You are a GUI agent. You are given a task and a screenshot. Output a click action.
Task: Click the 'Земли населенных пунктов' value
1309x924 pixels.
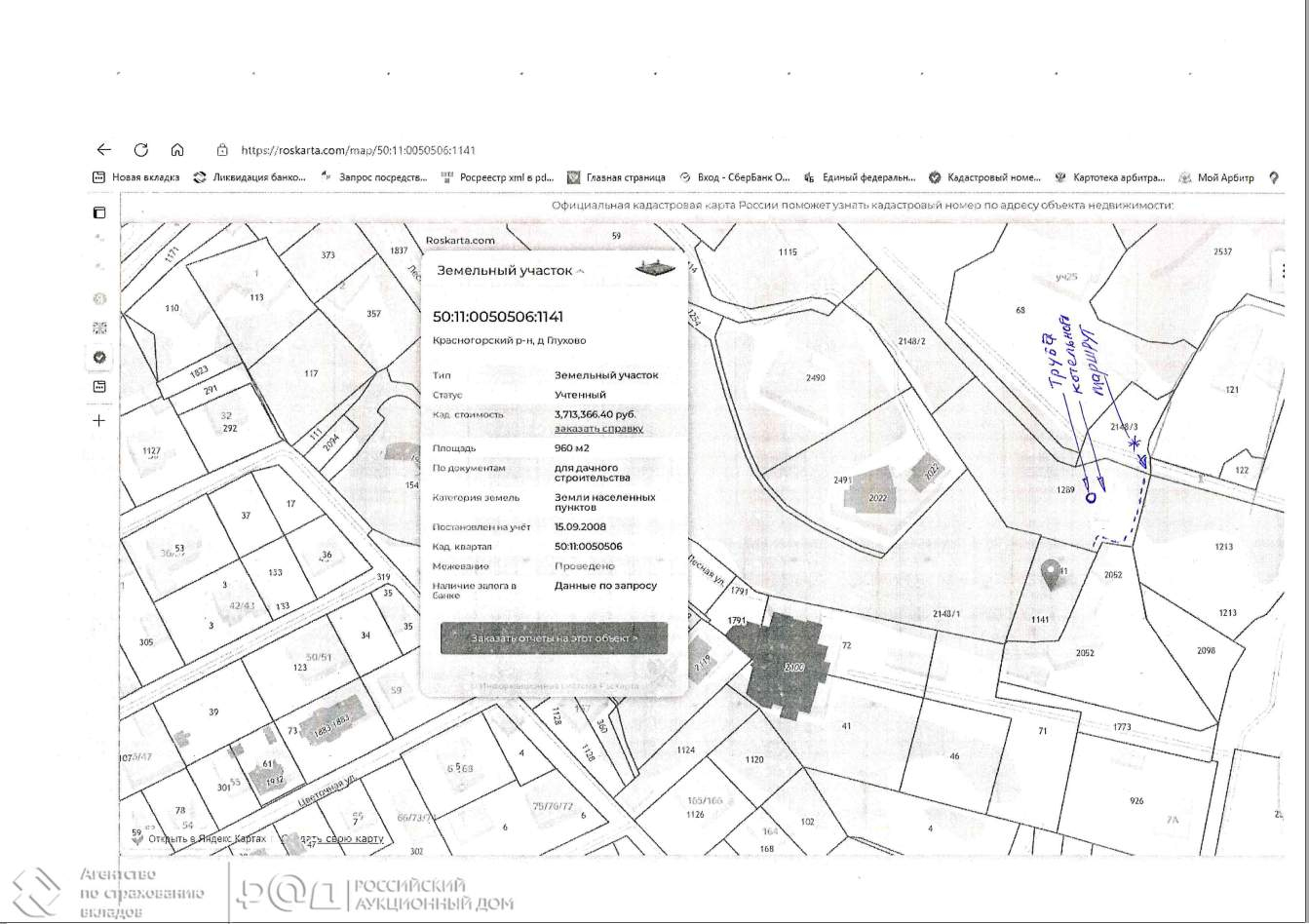604,502
